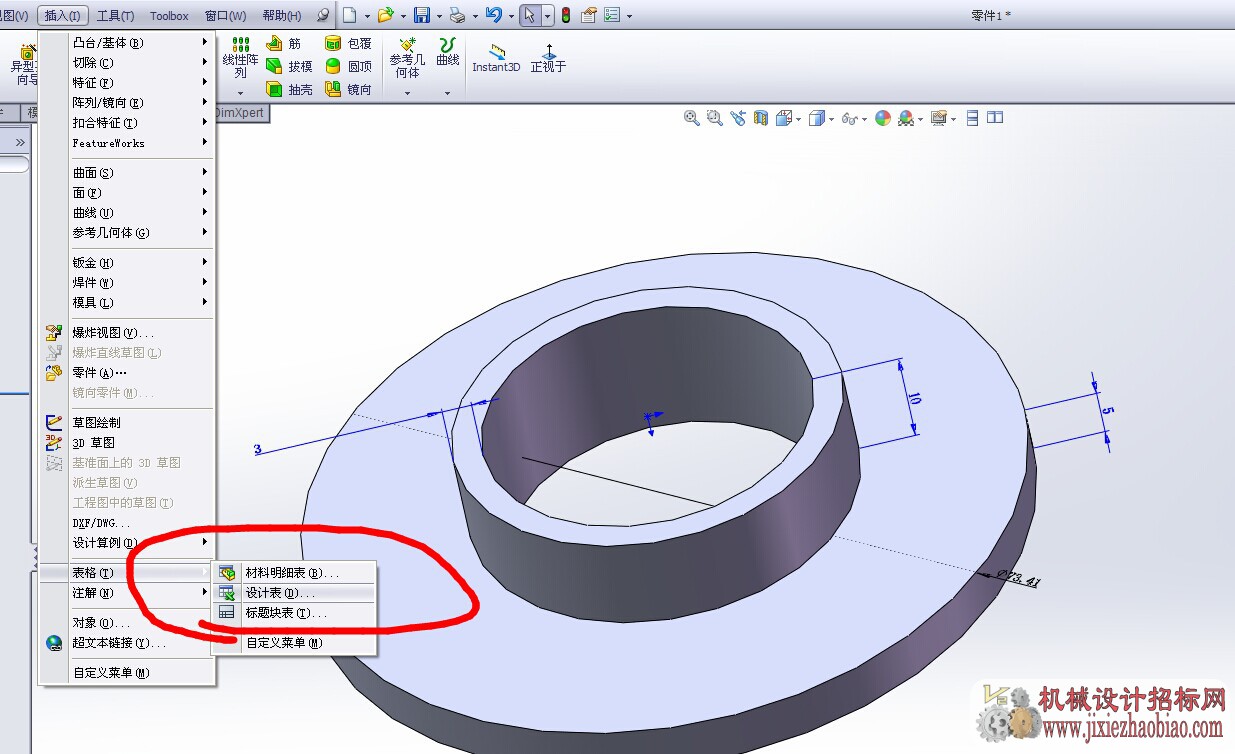Expand dropdown under Linear Pattern tool

[240, 92]
